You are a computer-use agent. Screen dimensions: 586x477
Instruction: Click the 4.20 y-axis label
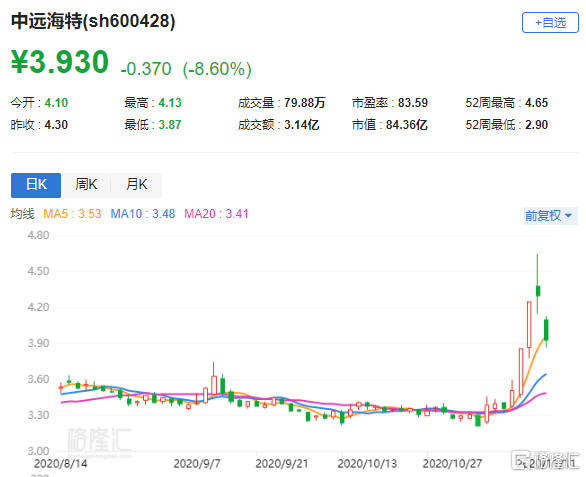(38, 307)
